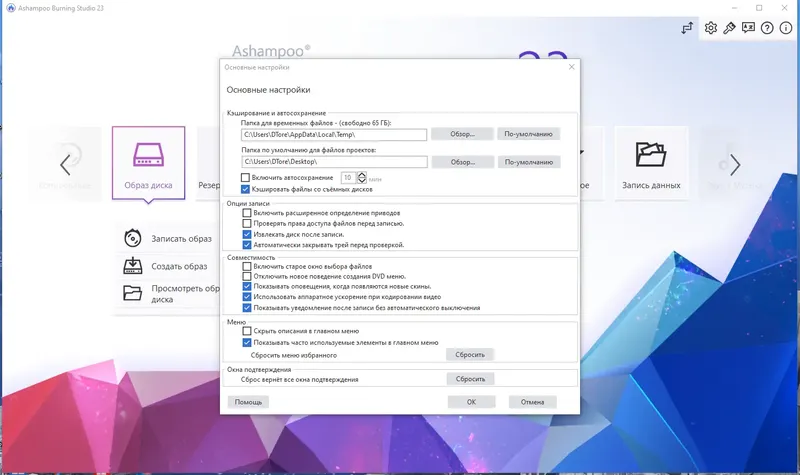Click the Записать образ disc icon
Screen dimensions: 800x475
point(133,238)
